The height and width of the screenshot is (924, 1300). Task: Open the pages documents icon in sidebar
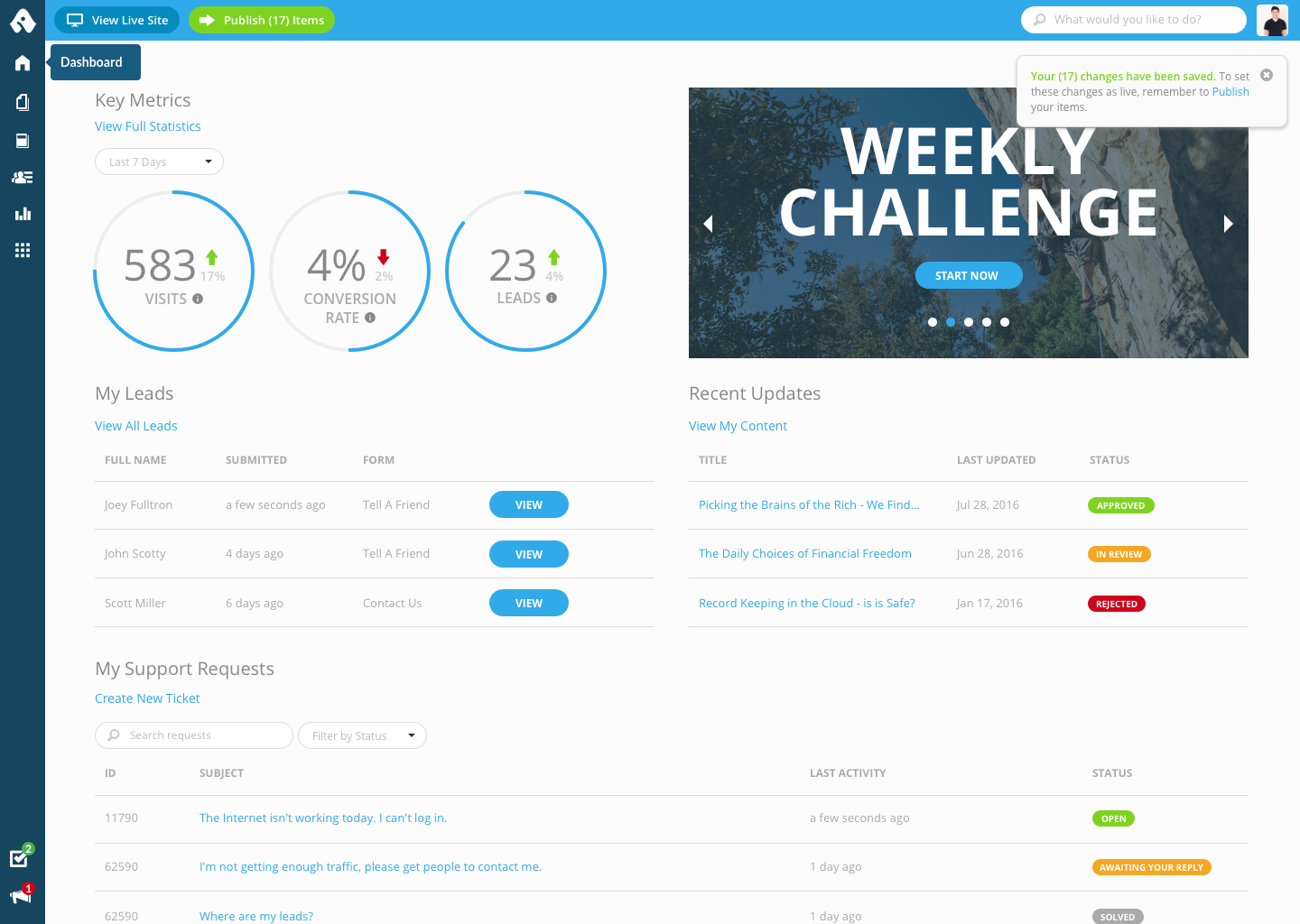[23, 102]
